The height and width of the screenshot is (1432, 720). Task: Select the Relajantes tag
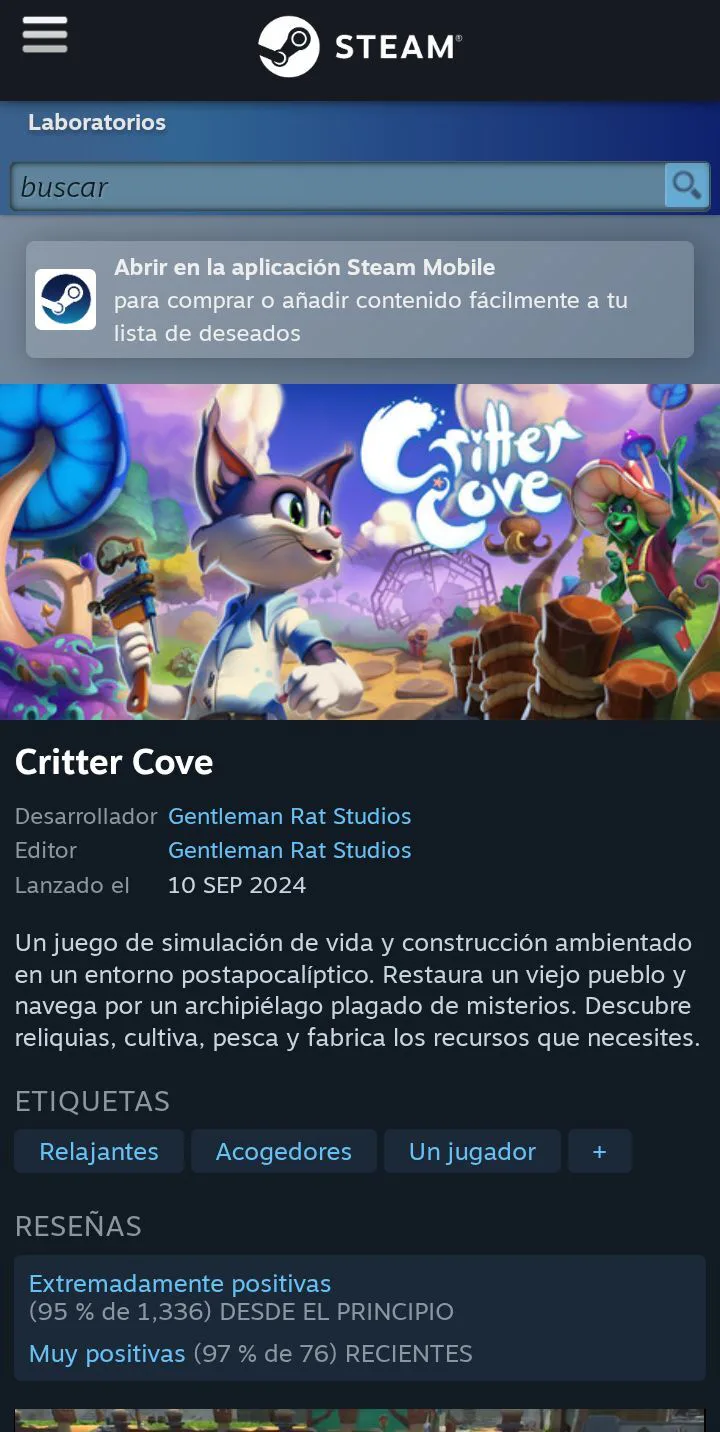click(x=99, y=1151)
